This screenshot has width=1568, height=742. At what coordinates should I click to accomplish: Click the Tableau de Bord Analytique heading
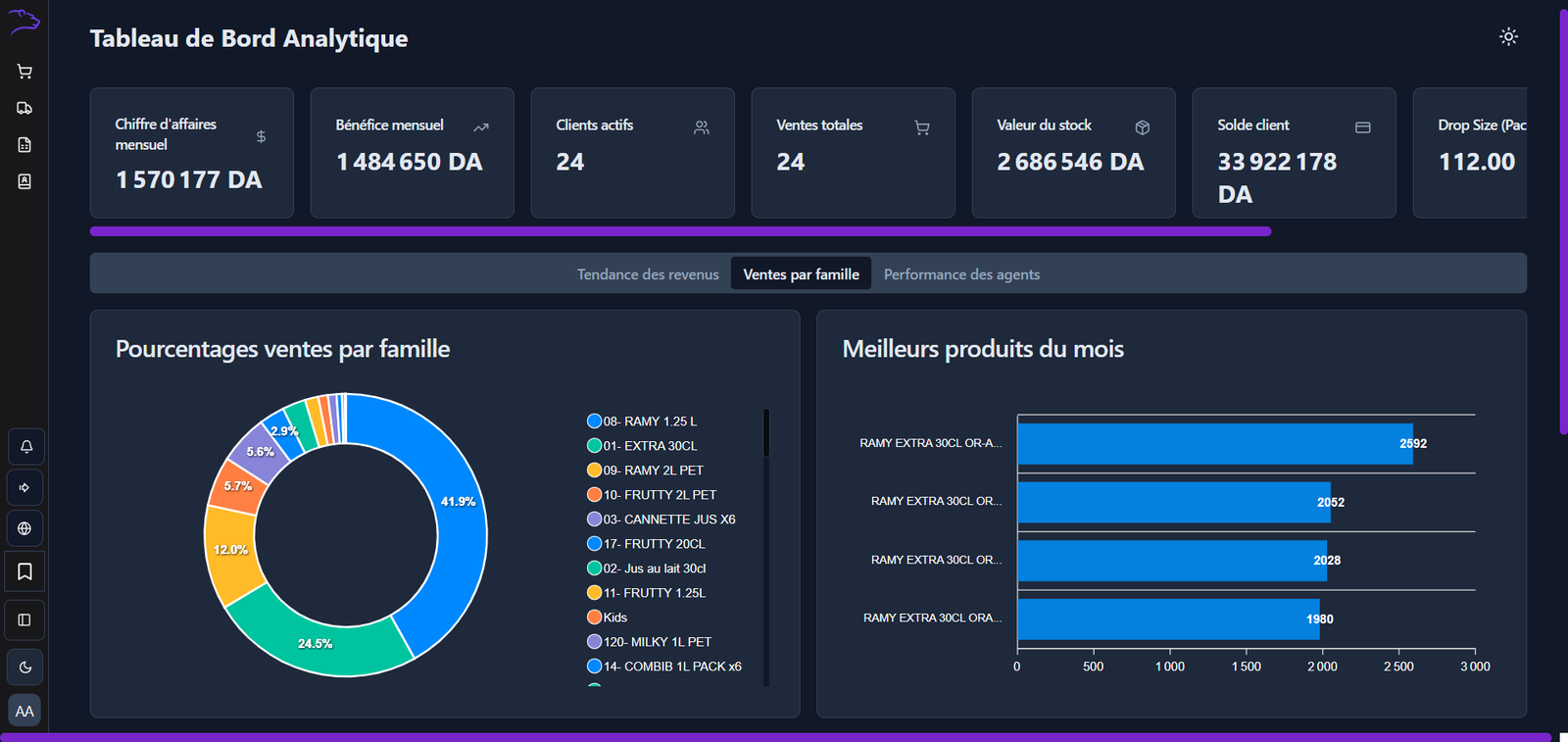coord(249,38)
